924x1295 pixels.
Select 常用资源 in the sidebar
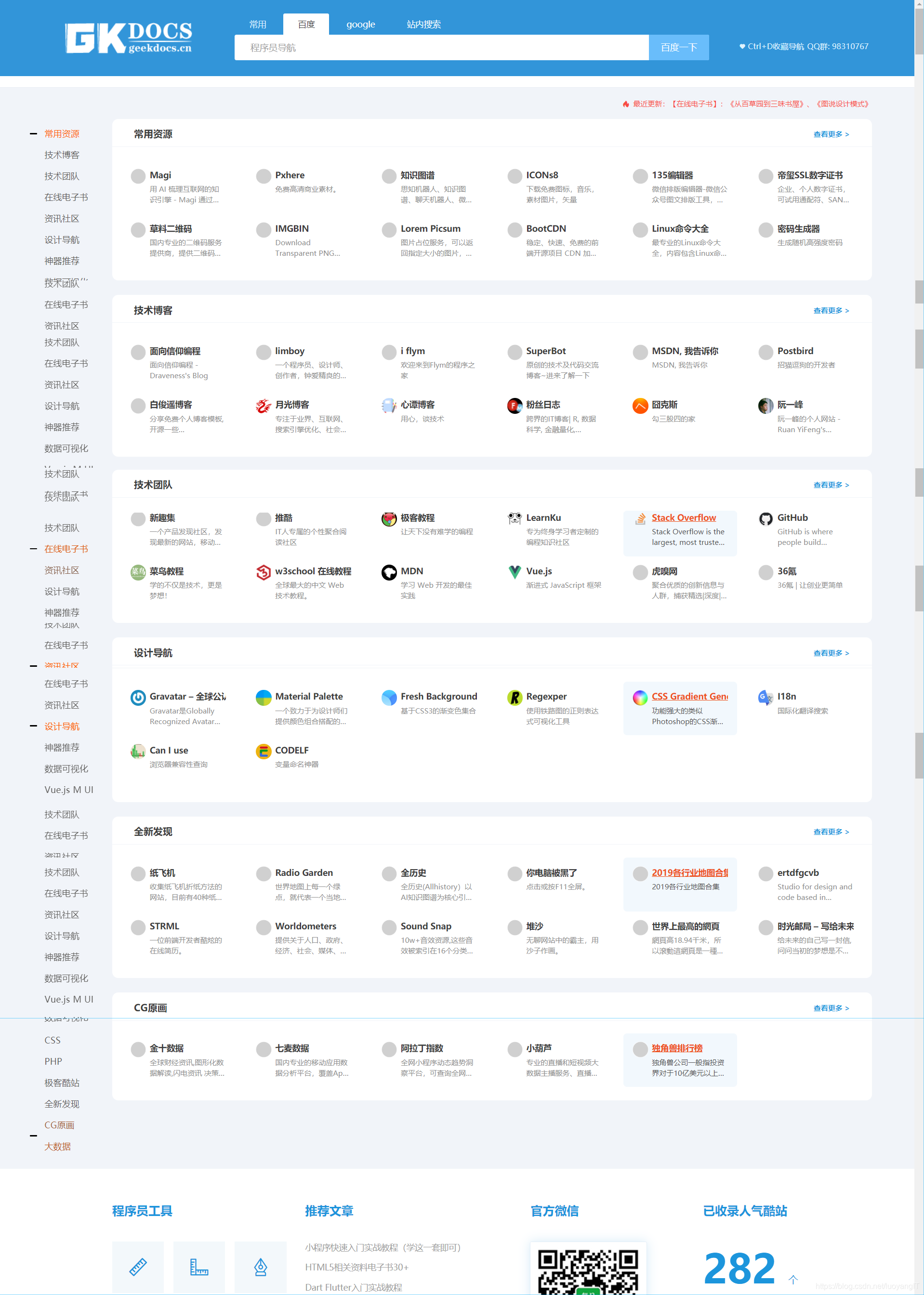[62, 134]
